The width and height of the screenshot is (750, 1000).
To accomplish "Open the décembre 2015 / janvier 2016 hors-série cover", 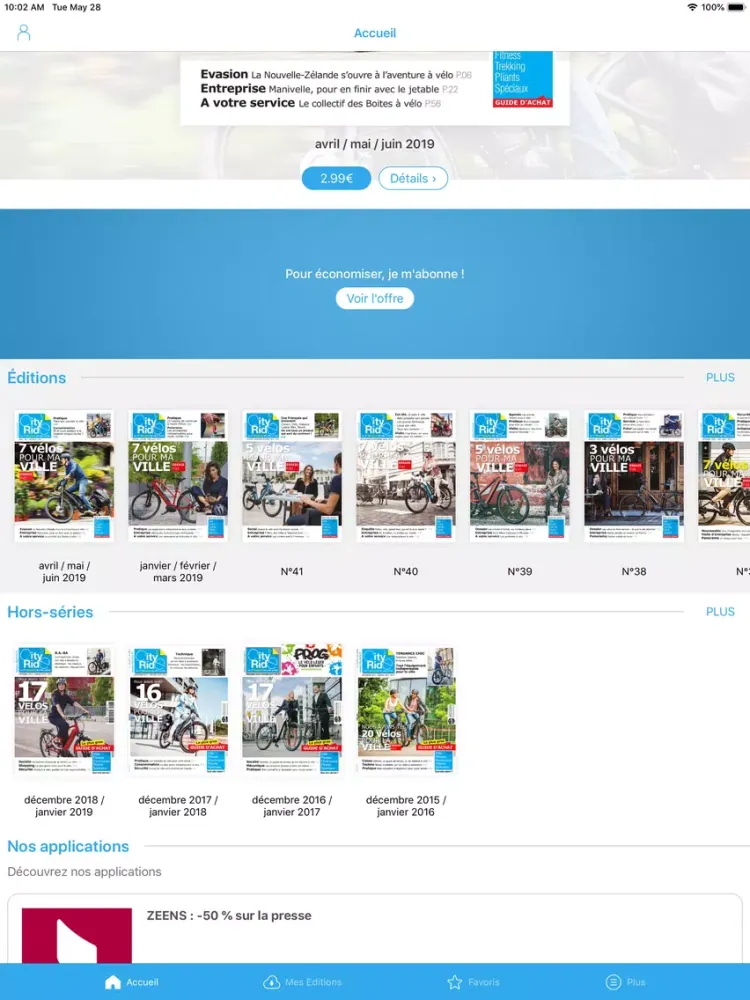I will (x=406, y=710).
